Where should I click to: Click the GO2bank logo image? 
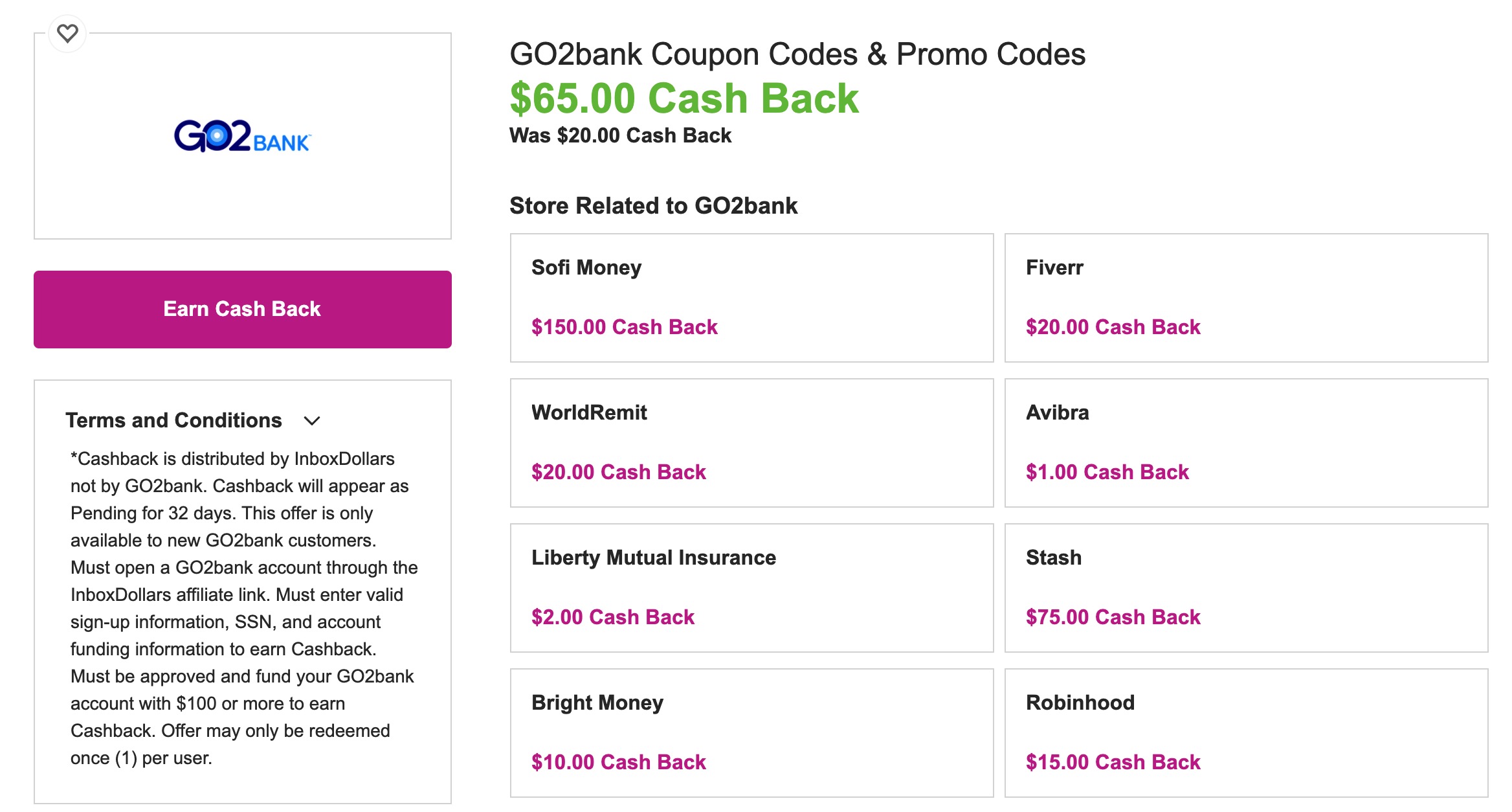click(x=243, y=136)
